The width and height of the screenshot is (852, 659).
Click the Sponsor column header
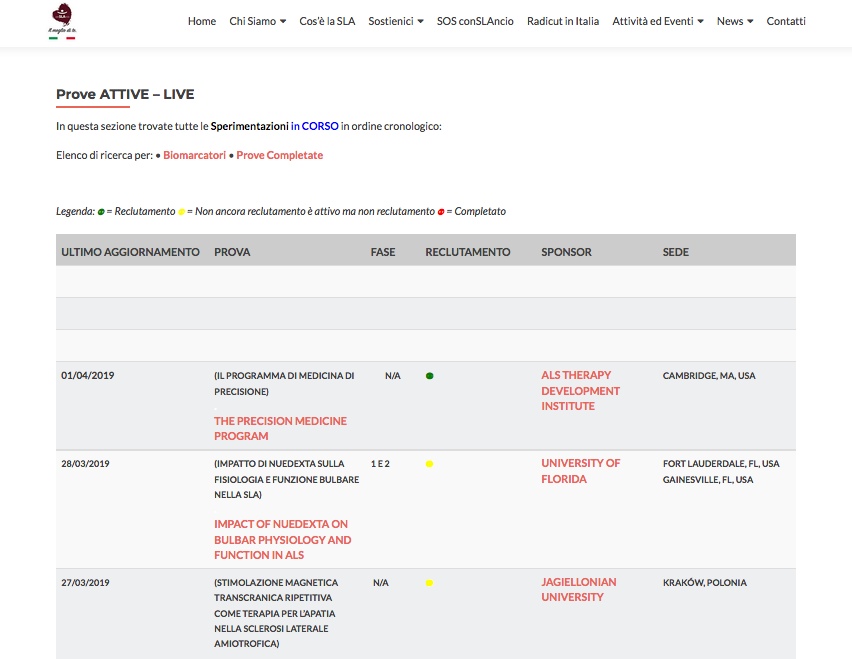tap(566, 252)
